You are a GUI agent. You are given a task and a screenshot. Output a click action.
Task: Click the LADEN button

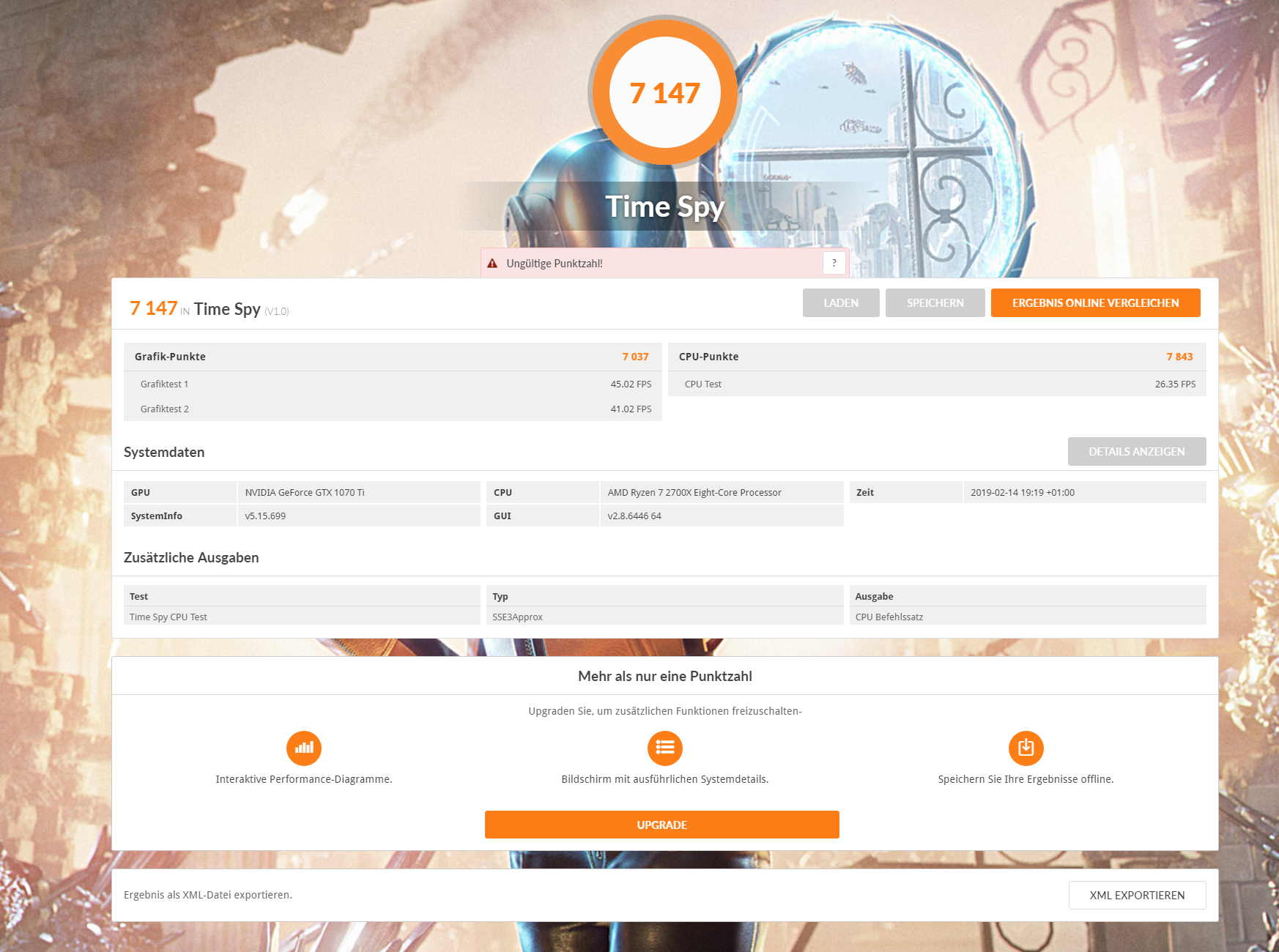[x=841, y=303]
